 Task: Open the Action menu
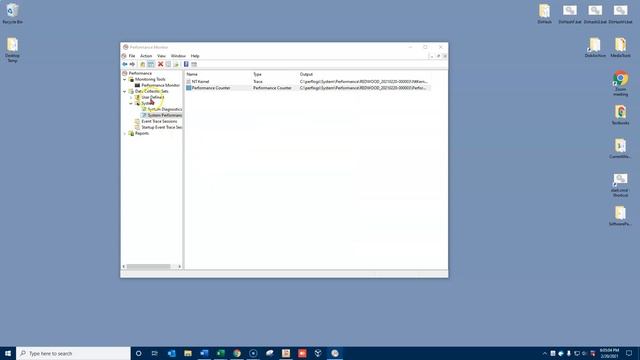pos(146,56)
